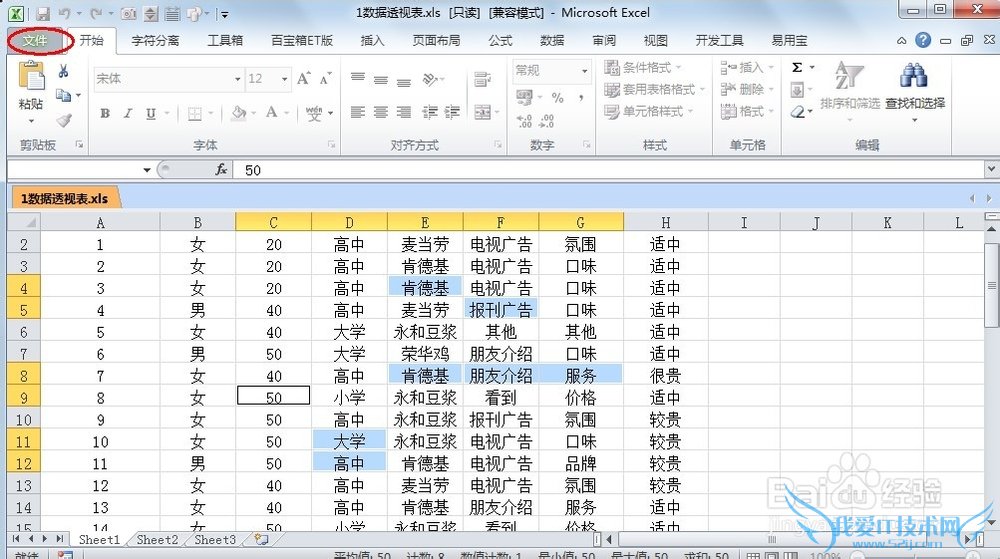Open the number format dropdown (常规)
This screenshot has height=559, width=1000.
point(585,71)
